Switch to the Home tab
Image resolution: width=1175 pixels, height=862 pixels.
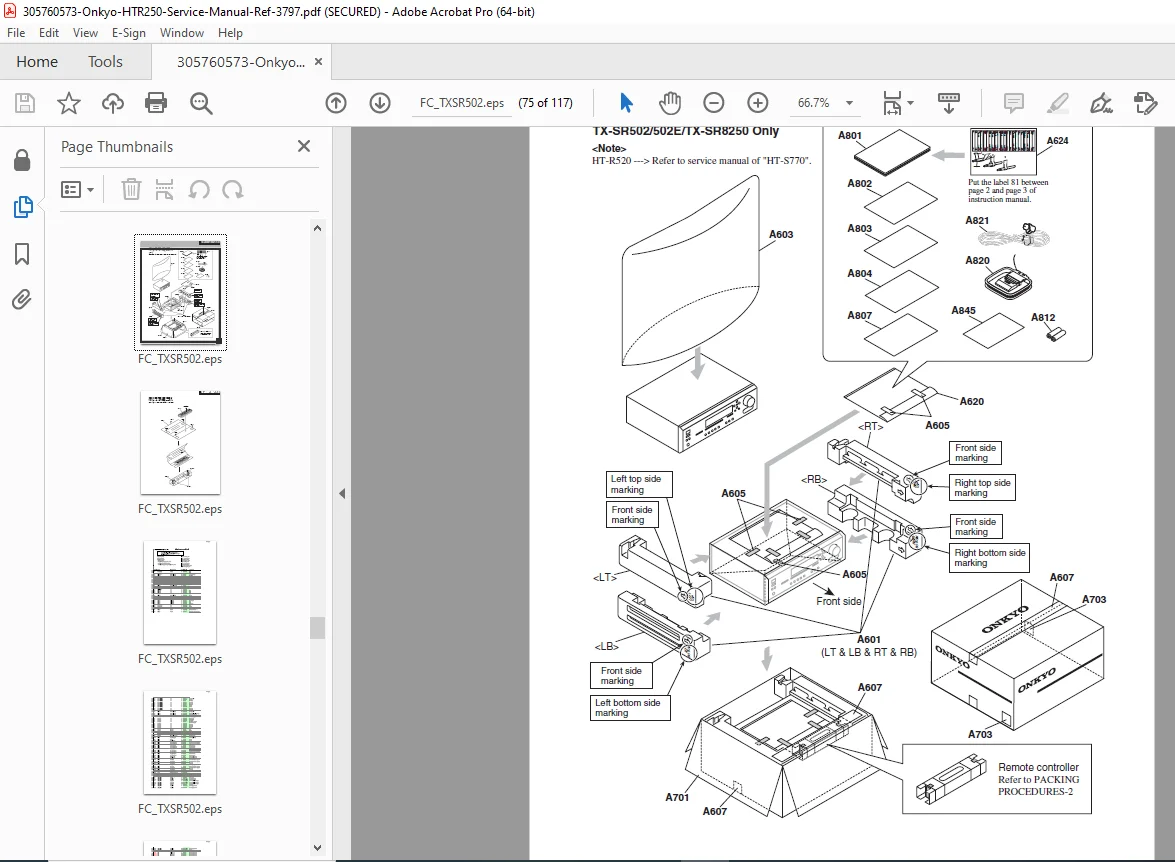click(x=37, y=61)
